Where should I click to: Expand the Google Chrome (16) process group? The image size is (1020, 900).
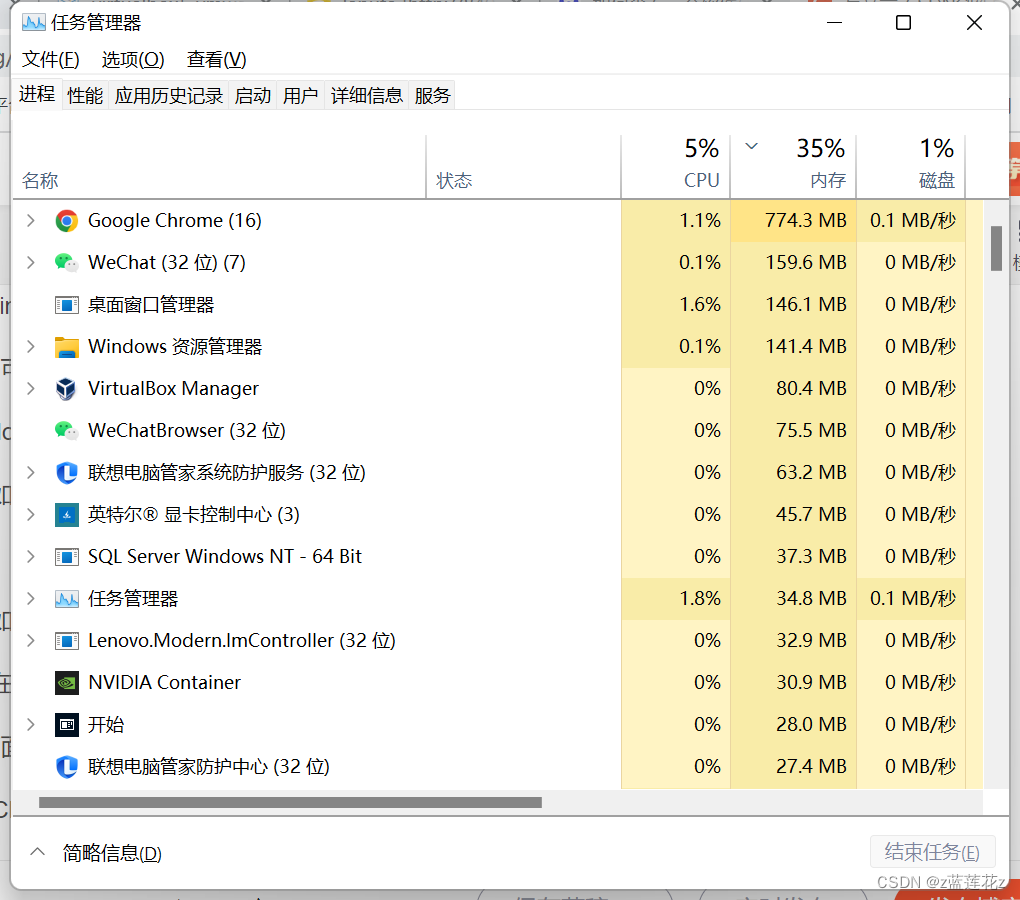click(x=31, y=221)
